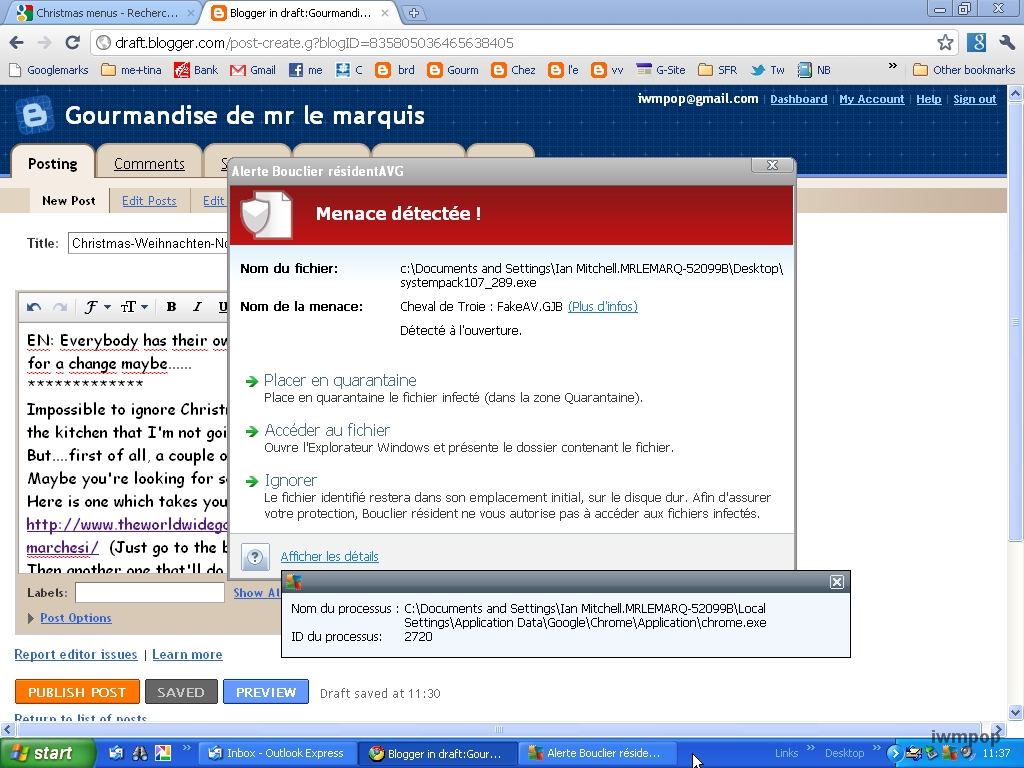Open the Chez Blogger bookmark
Screen dimensions: 1024x768
513,70
